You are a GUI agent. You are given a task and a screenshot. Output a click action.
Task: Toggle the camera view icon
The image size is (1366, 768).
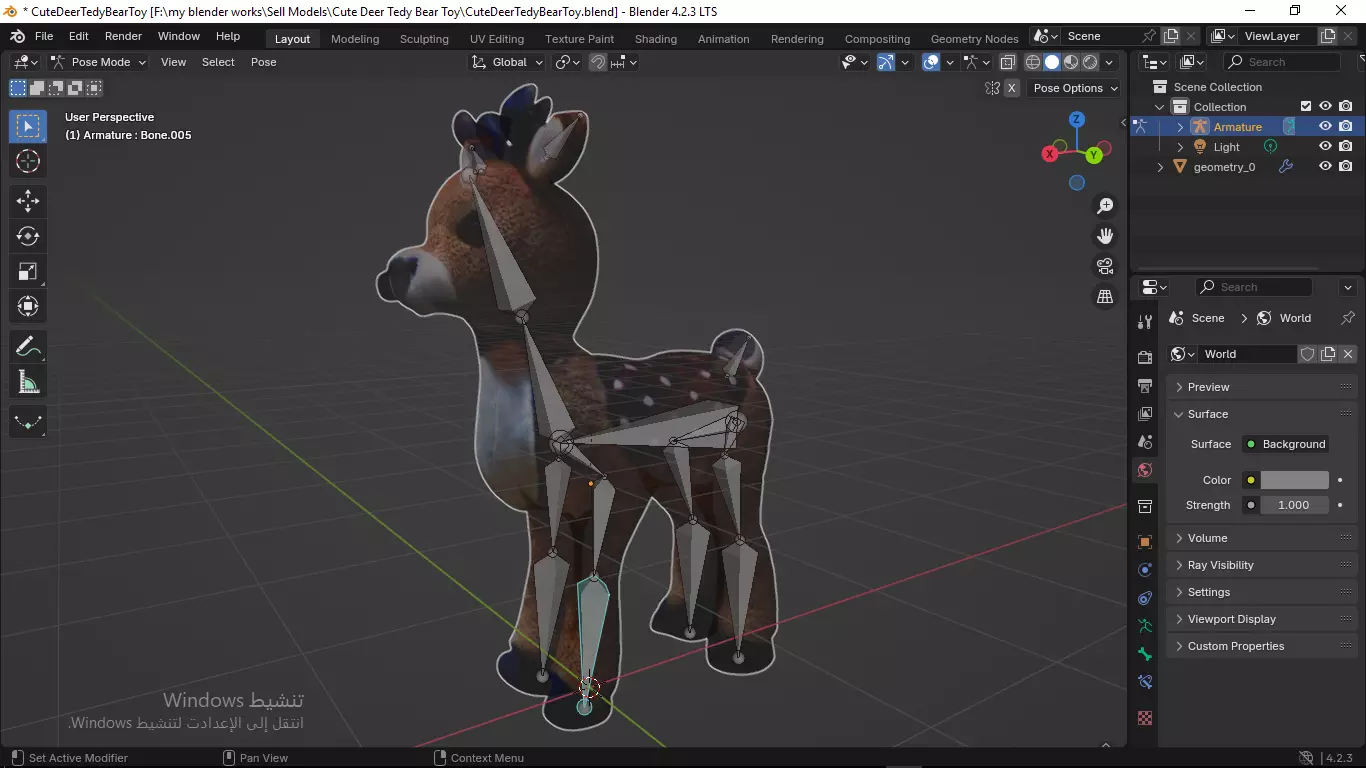pyautogui.click(x=1105, y=266)
